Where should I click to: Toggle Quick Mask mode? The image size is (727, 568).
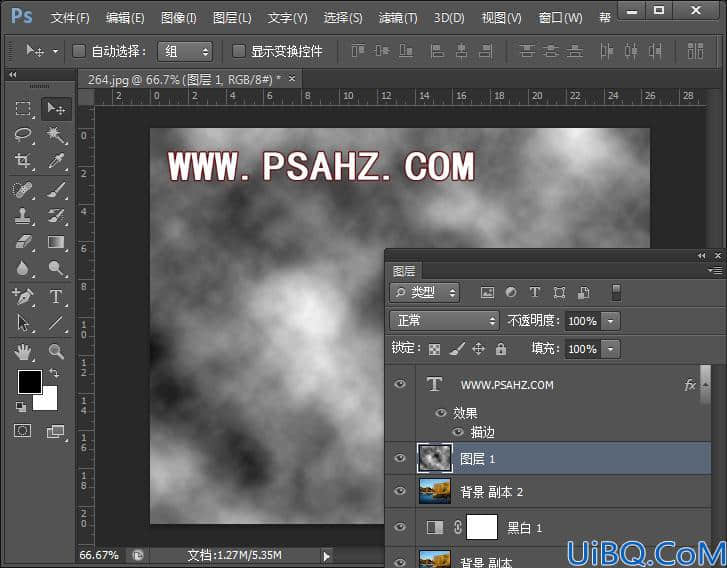(x=22, y=431)
